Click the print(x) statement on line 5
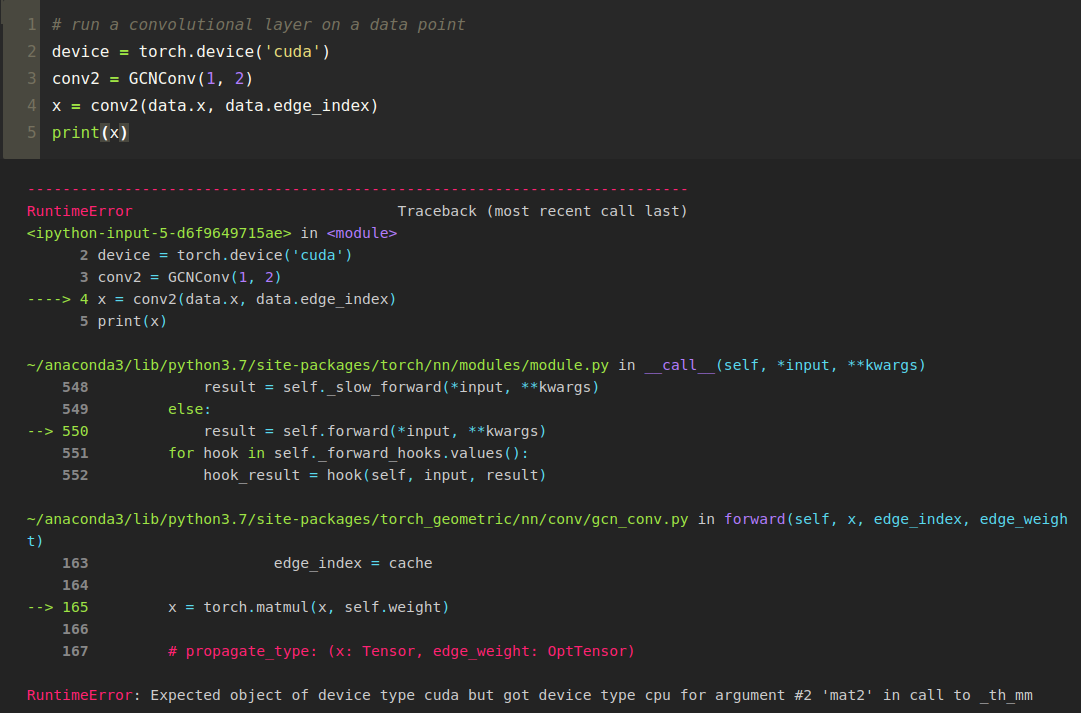 point(91,132)
